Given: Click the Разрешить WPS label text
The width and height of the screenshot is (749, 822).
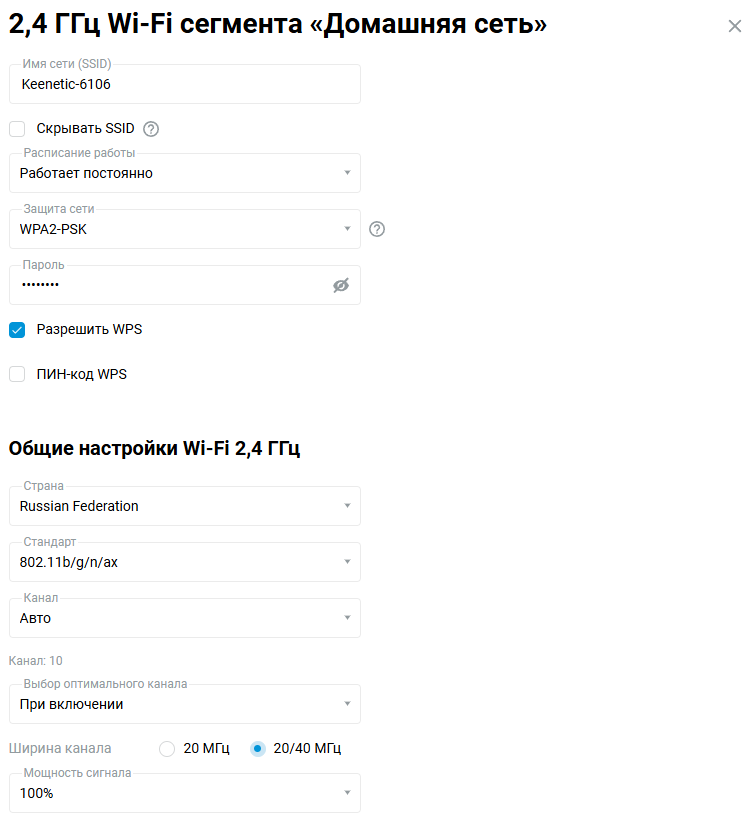Looking at the screenshot, I should click(89, 329).
